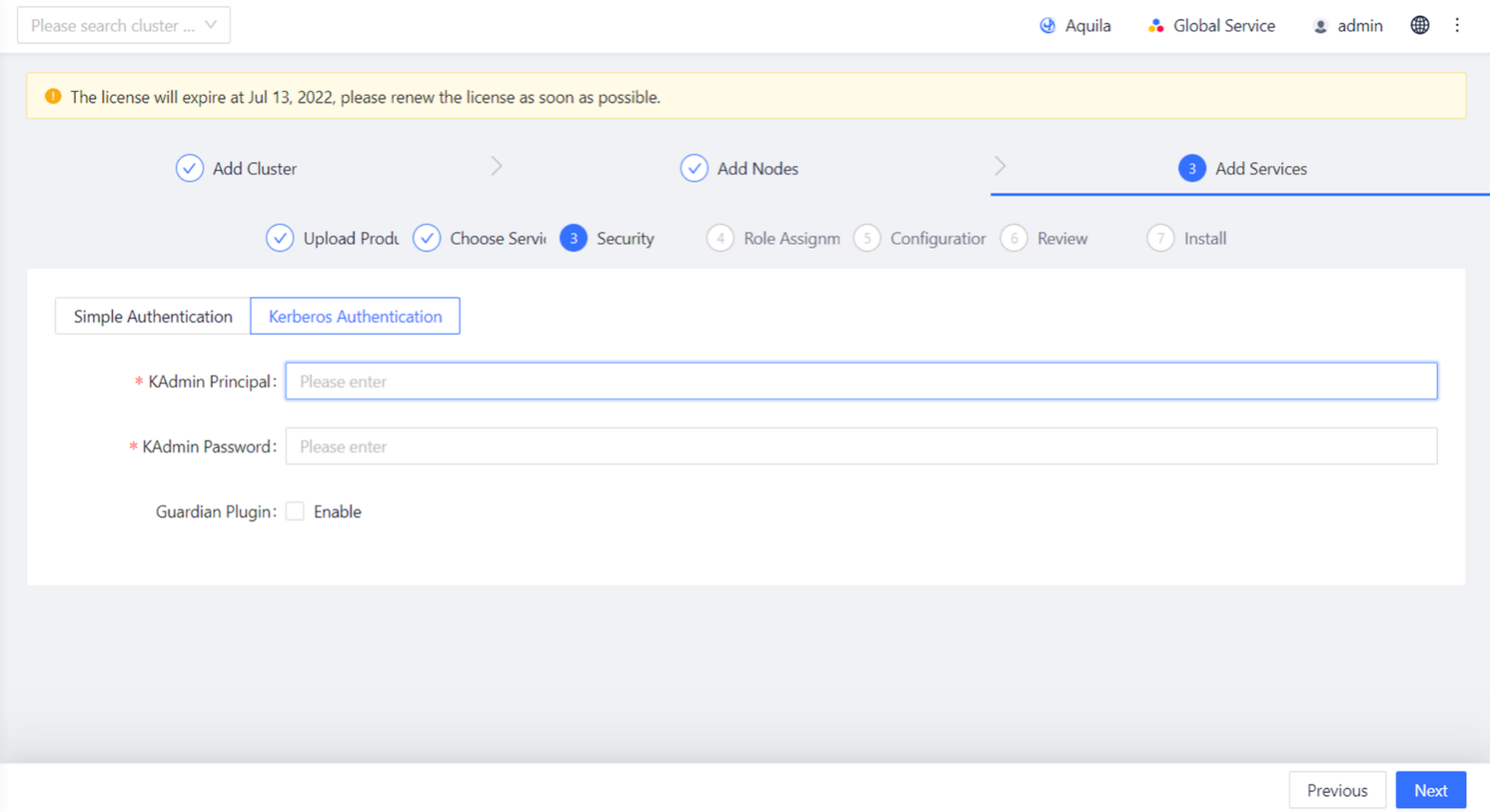Click the license expiry warning text

click(365, 97)
